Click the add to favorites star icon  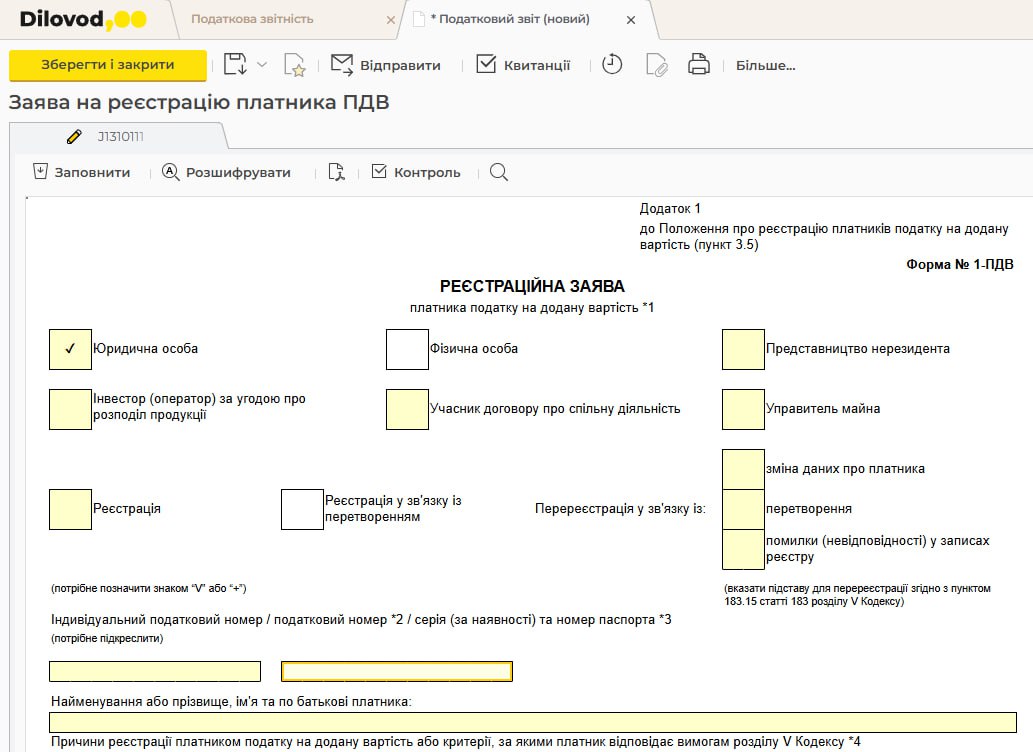tap(294, 66)
